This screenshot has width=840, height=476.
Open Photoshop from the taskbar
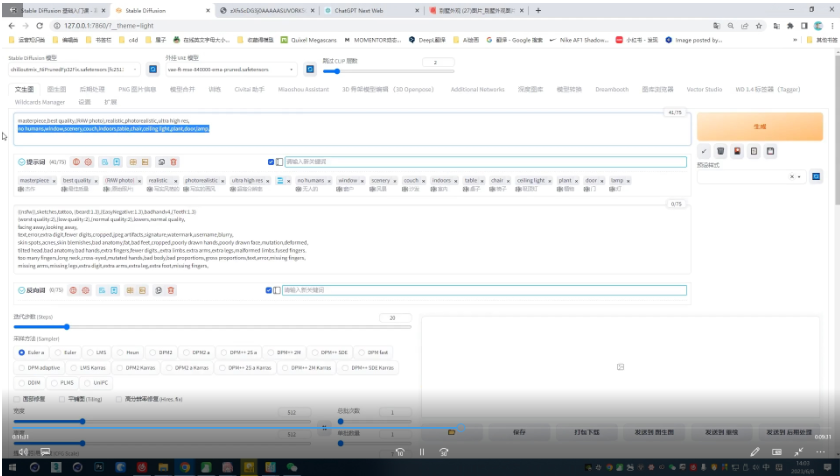[99, 467]
